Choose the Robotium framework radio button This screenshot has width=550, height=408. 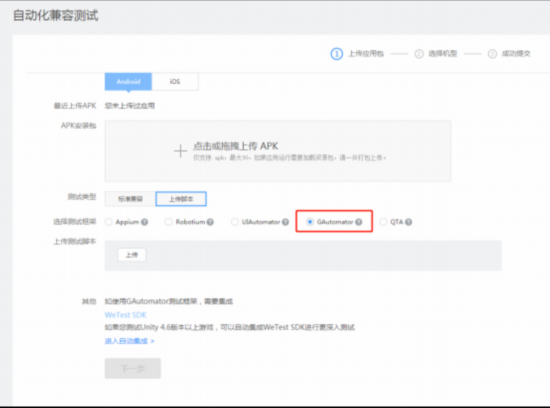(x=168, y=222)
